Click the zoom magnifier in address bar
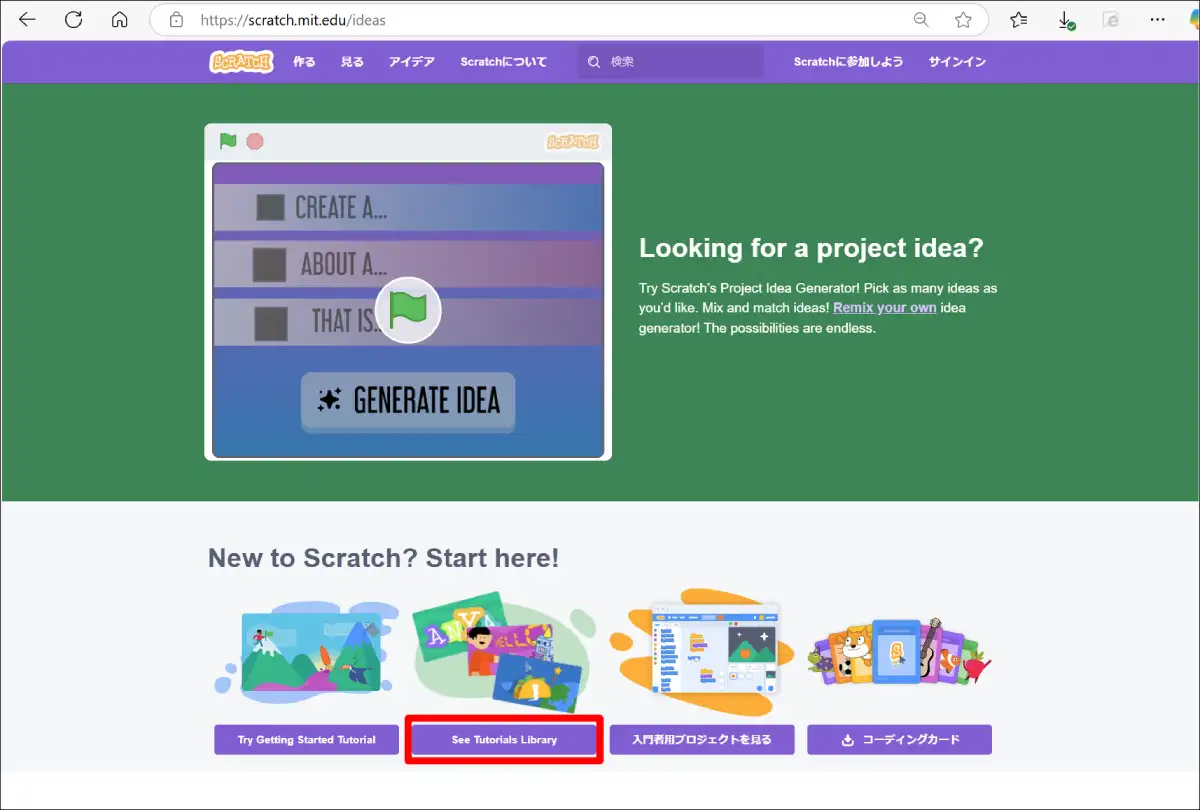Viewport: 1200px width, 810px height. pyautogui.click(x=920, y=20)
